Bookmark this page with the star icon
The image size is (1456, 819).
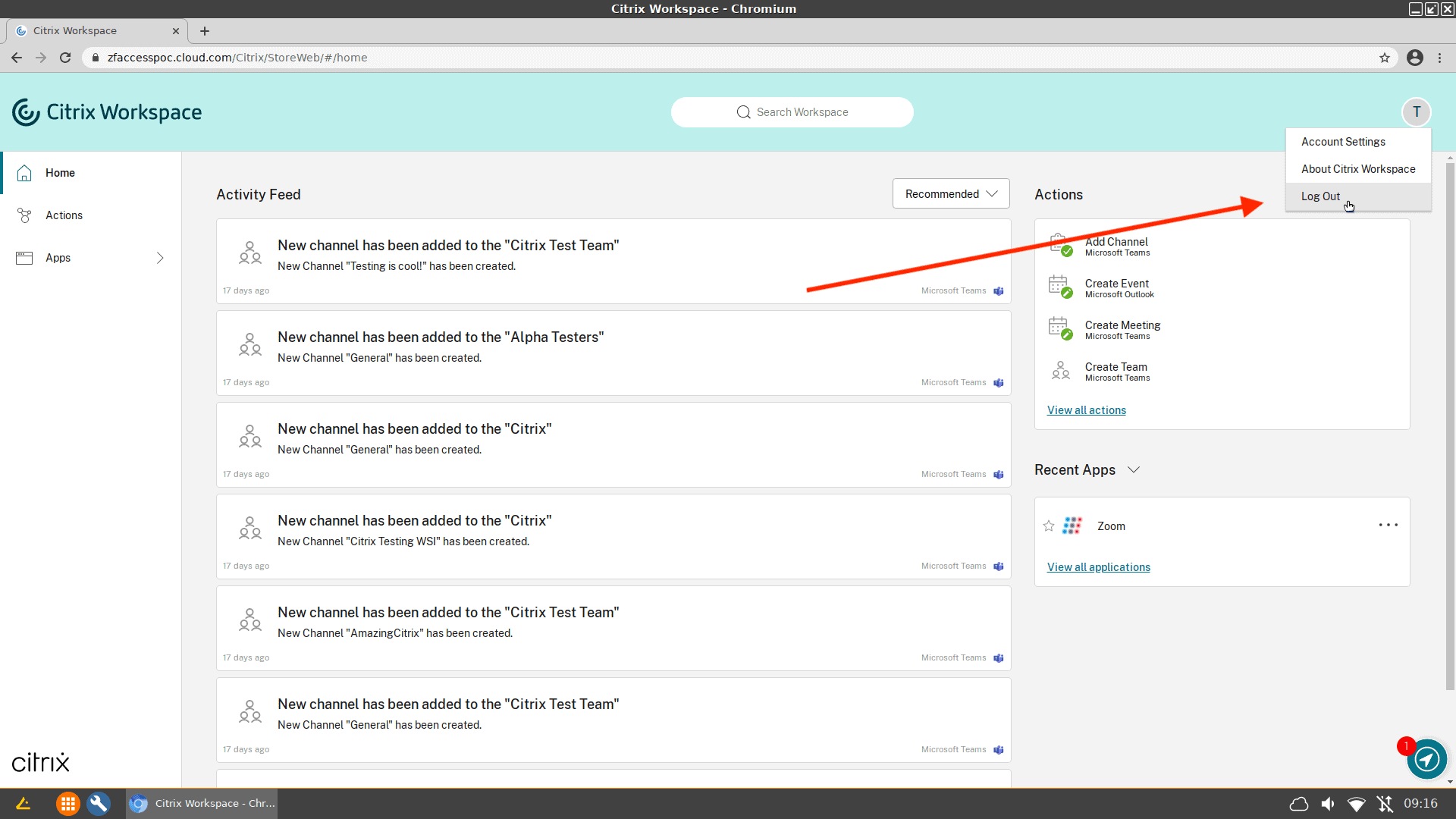pos(1385,58)
